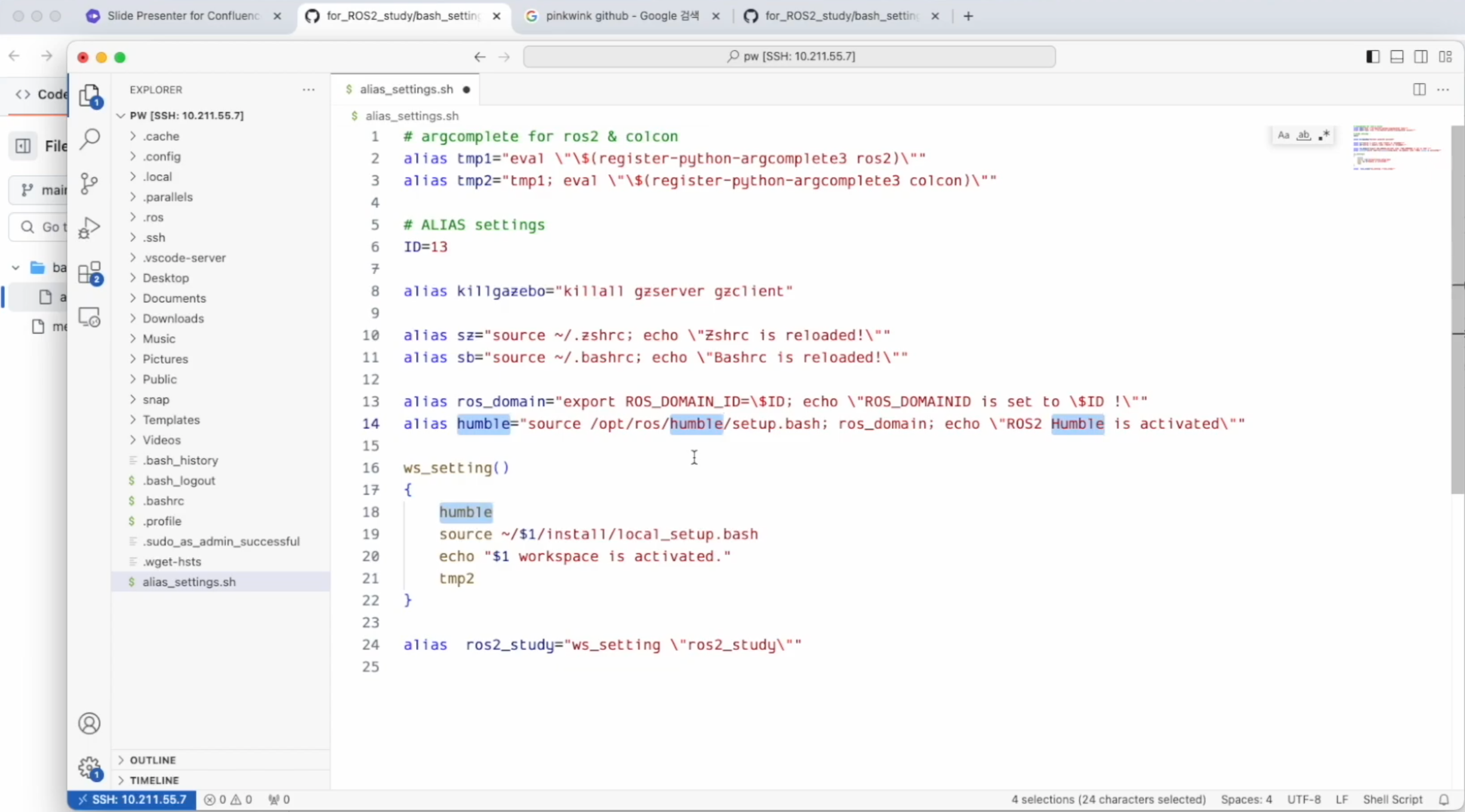Image resolution: width=1465 pixels, height=812 pixels.
Task: Click the split editor right icon
Action: 1419,89
